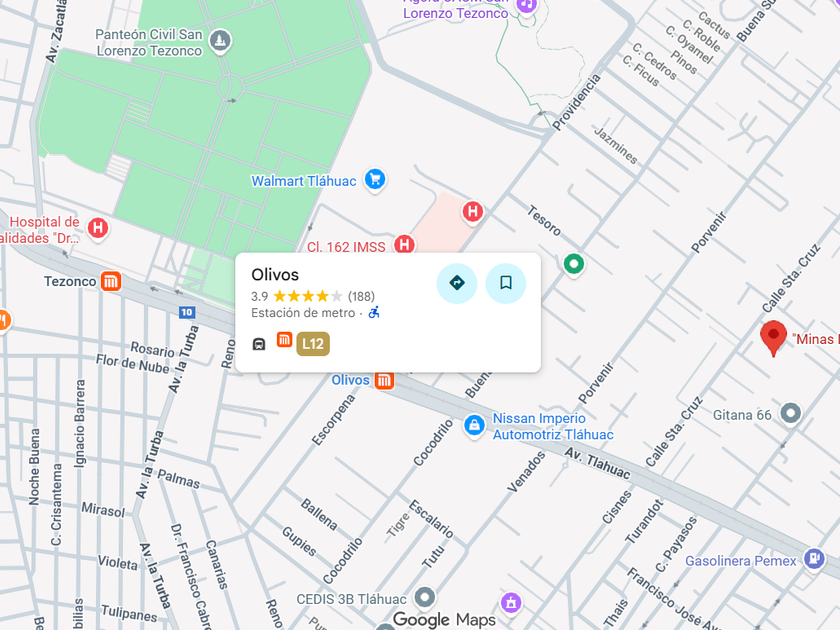This screenshot has width=840, height=630.
Task: Click the green circle marker near Tesoro
Action: [x=574, y=264]
